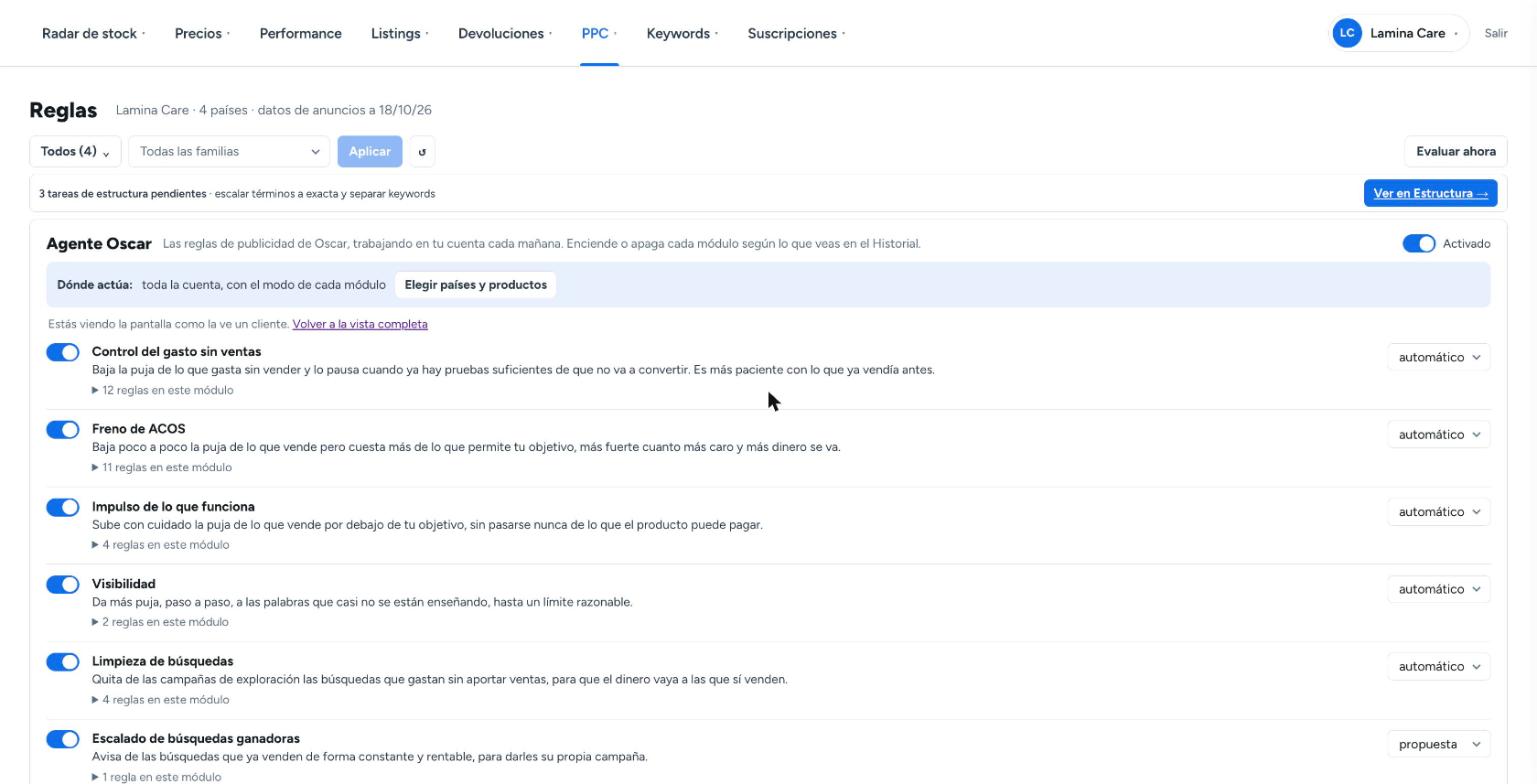Turn off the Agente Oscar Activado switch
The width and height of the screenshot is (1537, 784).
[1419, 244]
